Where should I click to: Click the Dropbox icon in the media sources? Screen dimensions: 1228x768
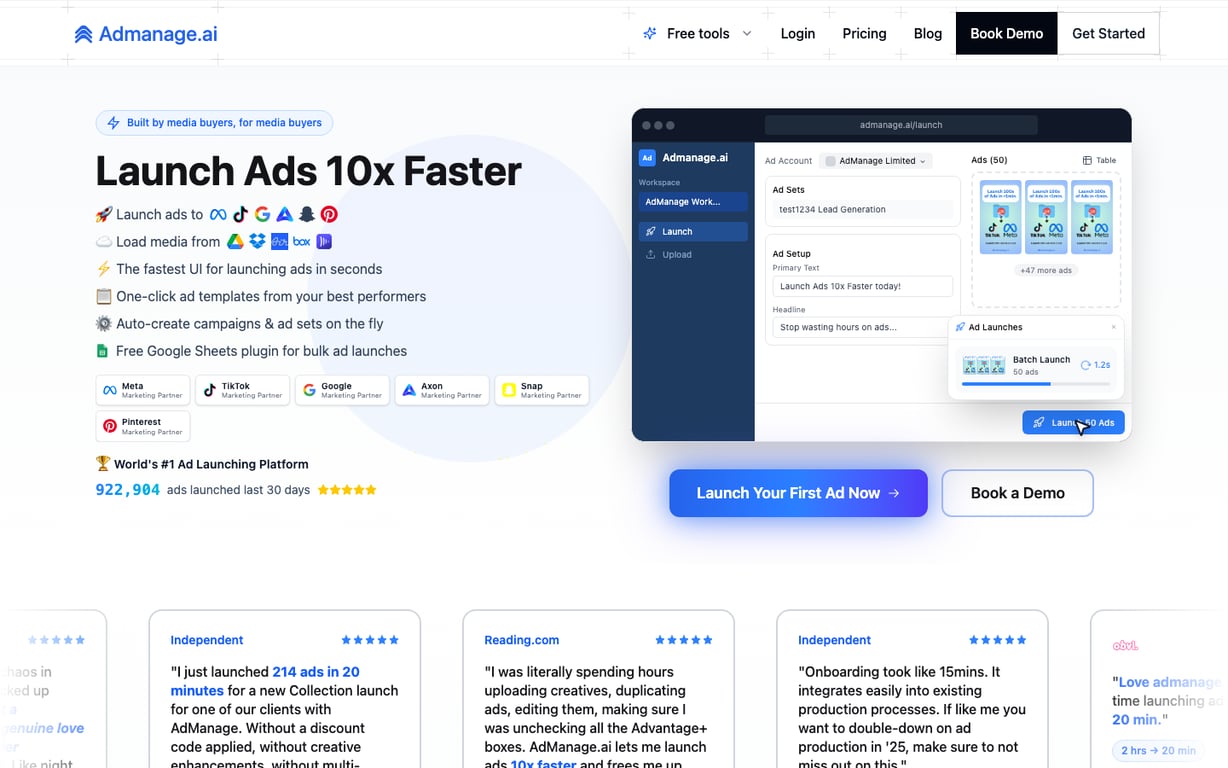pyautogui.click(x=257, y=241)
